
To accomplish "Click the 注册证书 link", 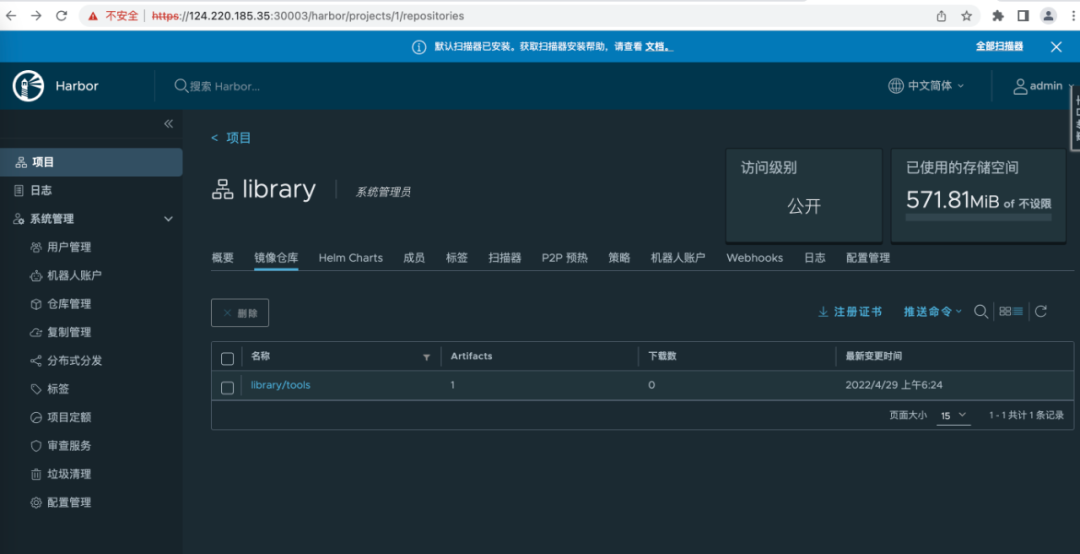I will 858,312.
